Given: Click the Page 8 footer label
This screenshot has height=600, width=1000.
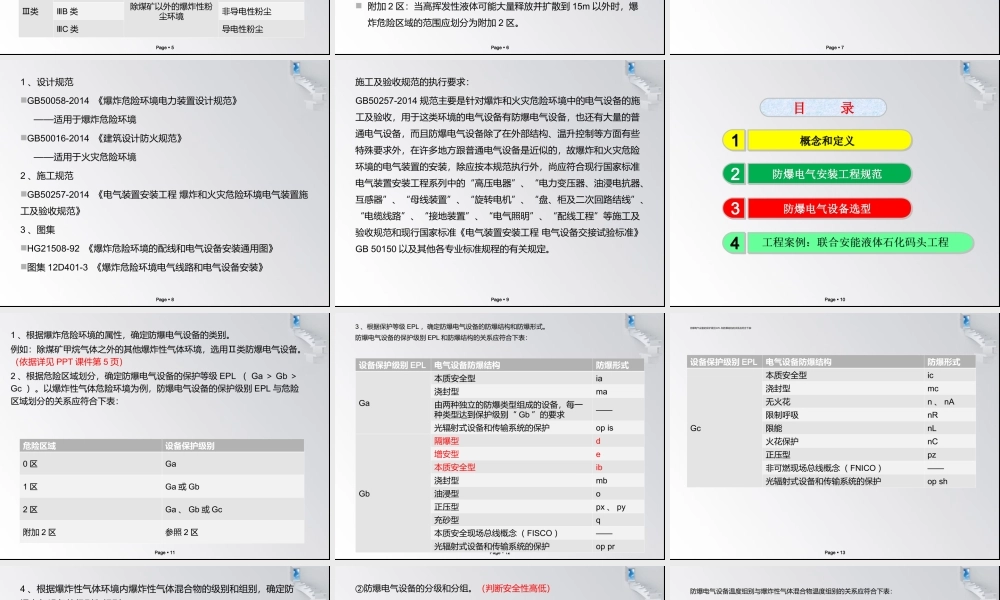Looking at the screenshot, I should [x=164, y=299].
